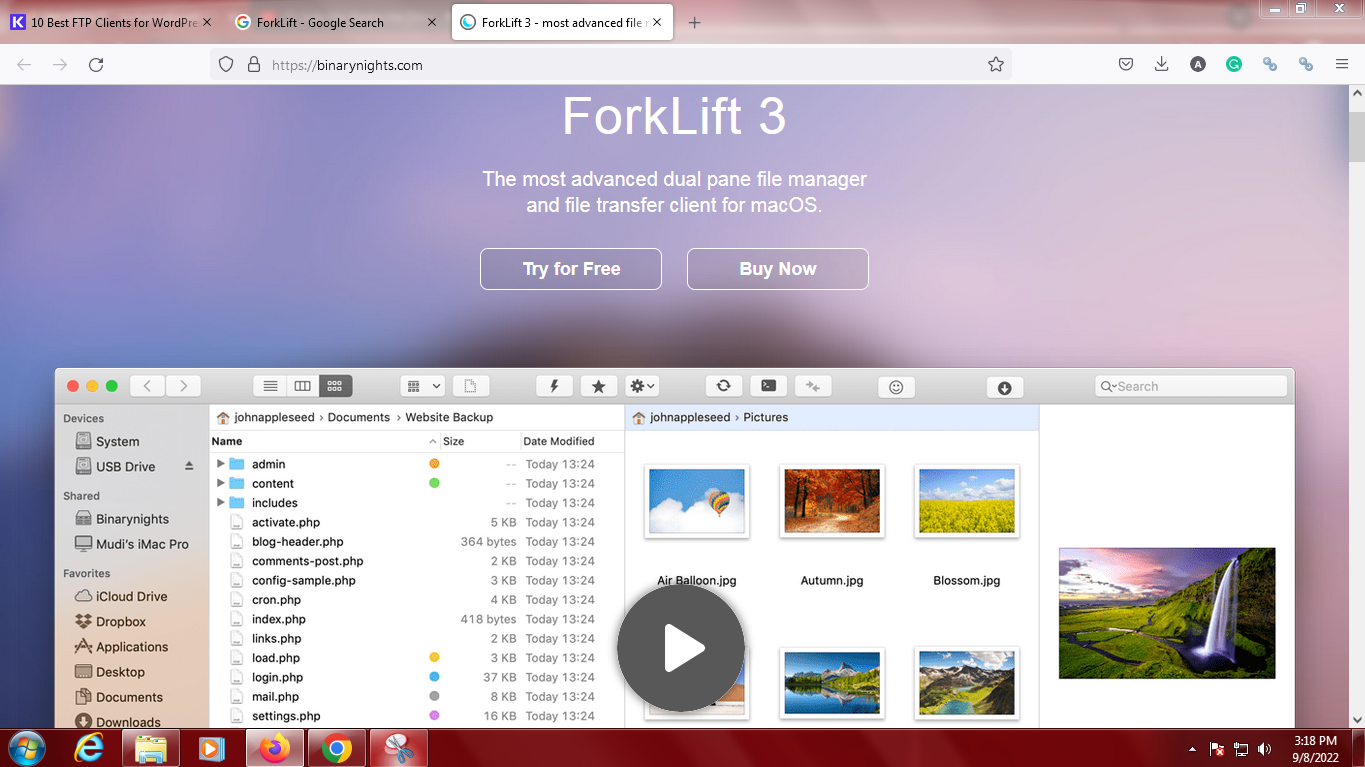Click the Documents breadcrumb in left pane
Screen dimensions: 1365x767
point(359,417)
